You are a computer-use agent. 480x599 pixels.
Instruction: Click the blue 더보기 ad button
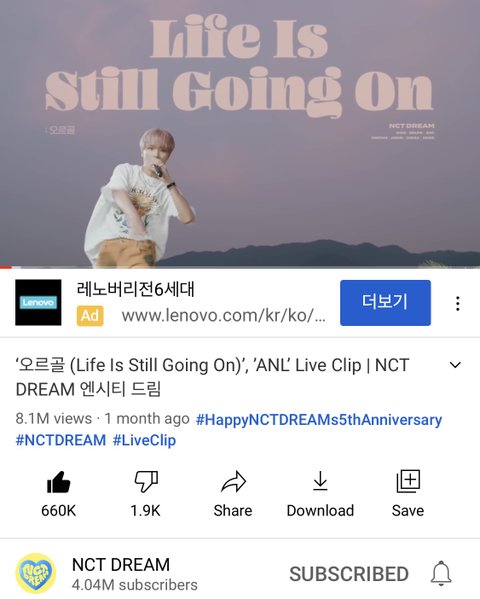[x=385, y=303]
